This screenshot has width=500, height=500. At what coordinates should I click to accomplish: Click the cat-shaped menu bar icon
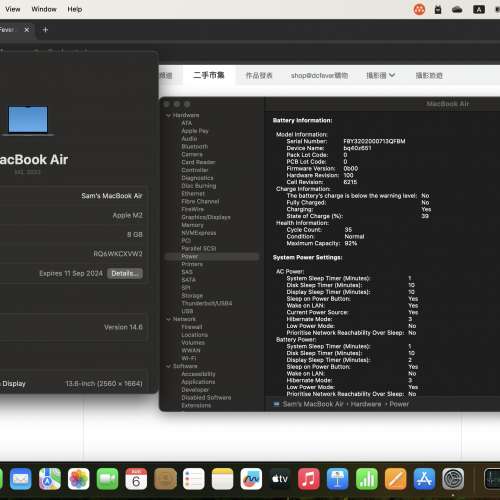coord(438,9)
